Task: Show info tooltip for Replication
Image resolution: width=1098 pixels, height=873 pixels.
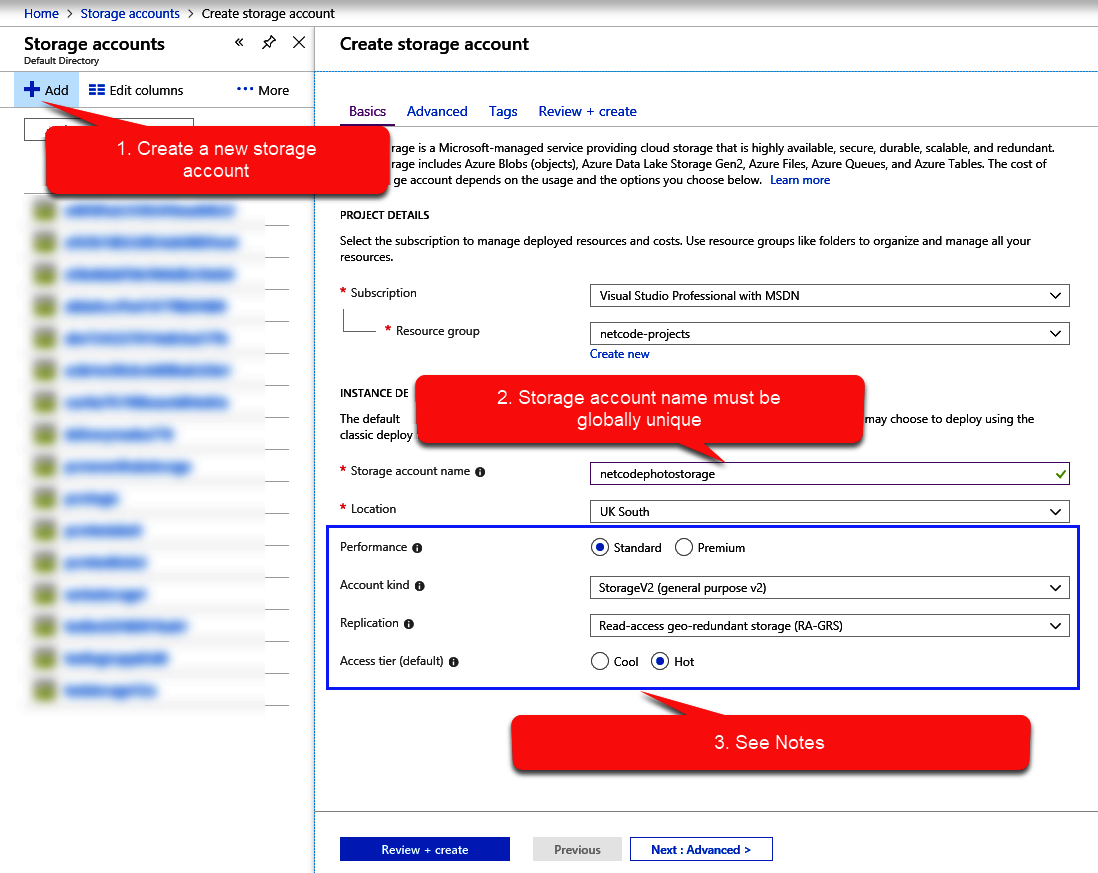Action: (x=409, y=624)
